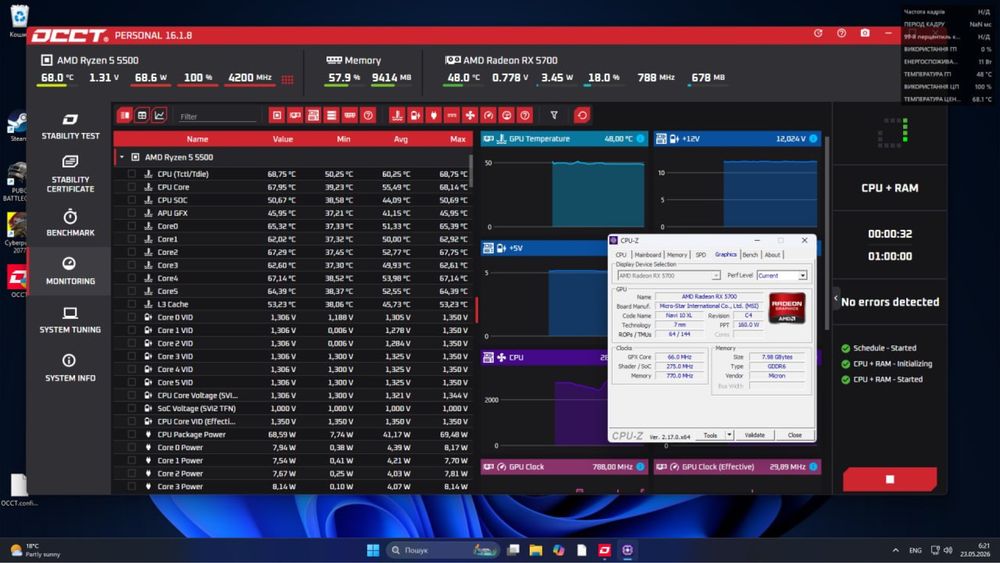1000x563 pixels.
Task: Tick the Core 2 Power row checkbox
Action: coord(131,473)
